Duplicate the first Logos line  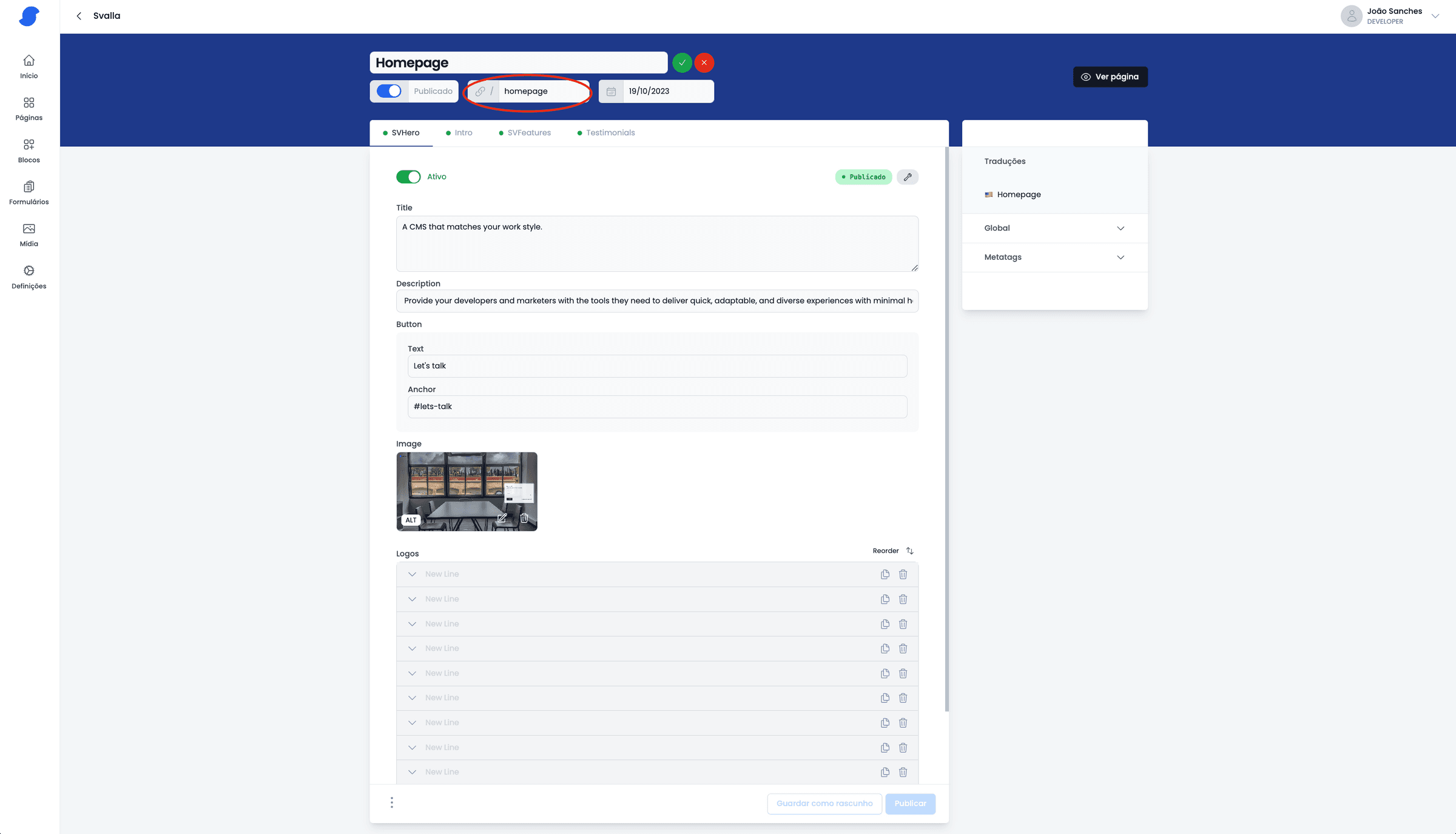(x=885, y=574)
